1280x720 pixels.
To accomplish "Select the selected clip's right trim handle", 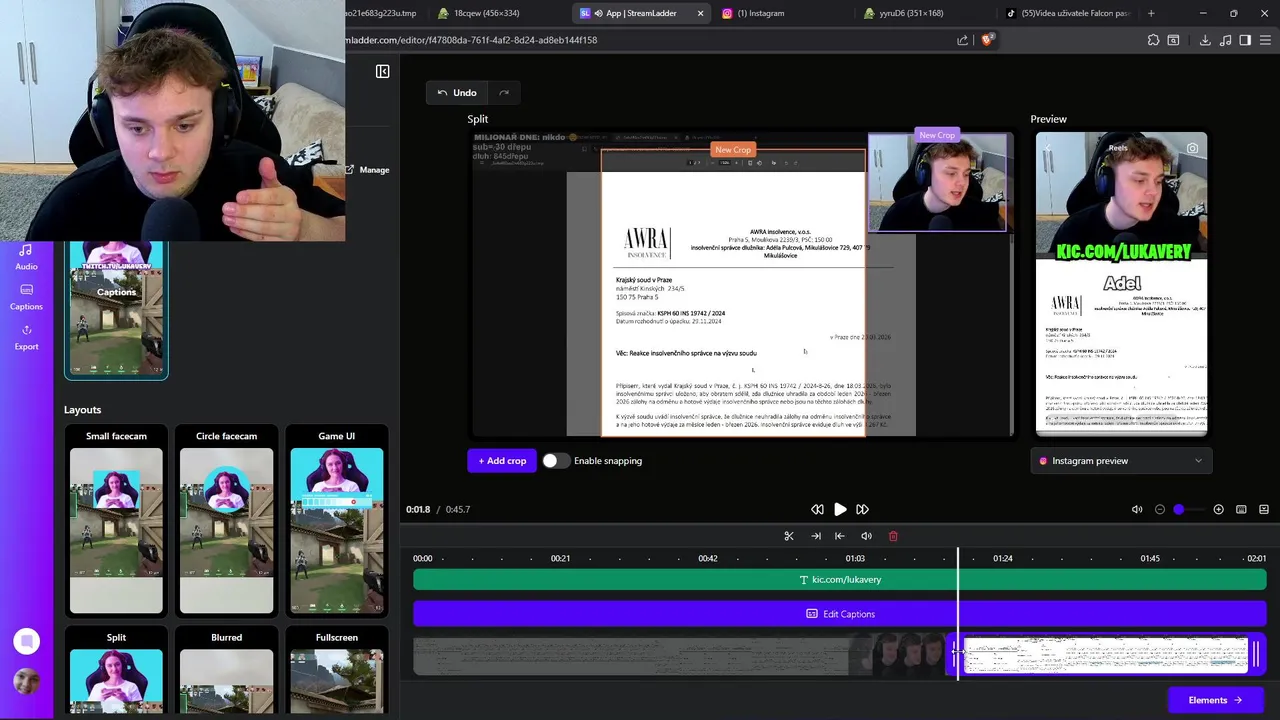I will click(x=1256, y=655).
